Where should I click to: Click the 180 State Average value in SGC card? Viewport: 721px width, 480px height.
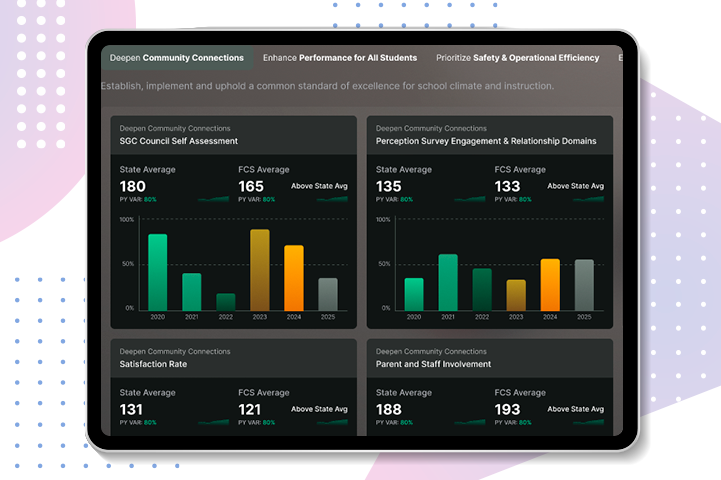[x=133, y=187]
